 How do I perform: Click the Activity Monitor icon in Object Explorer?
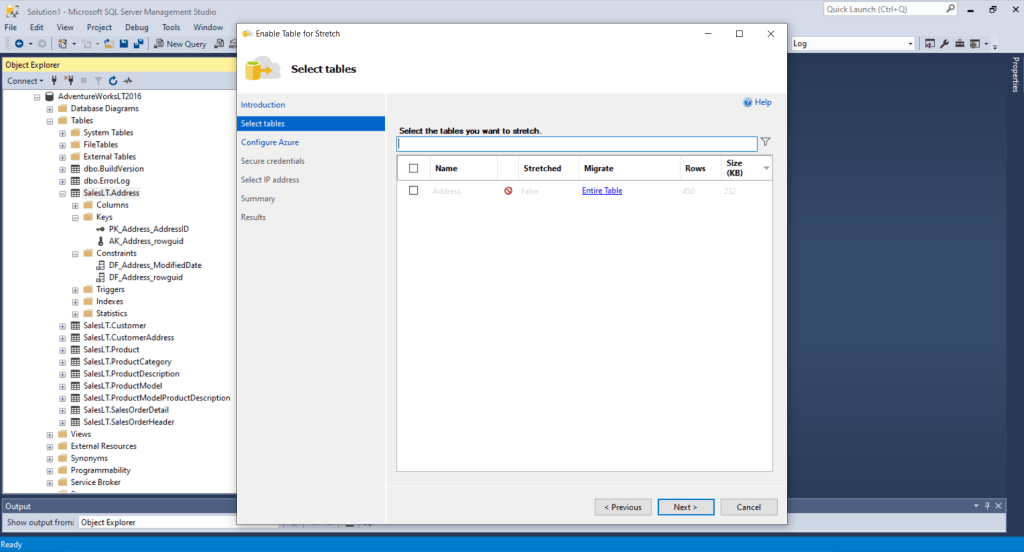128,81
